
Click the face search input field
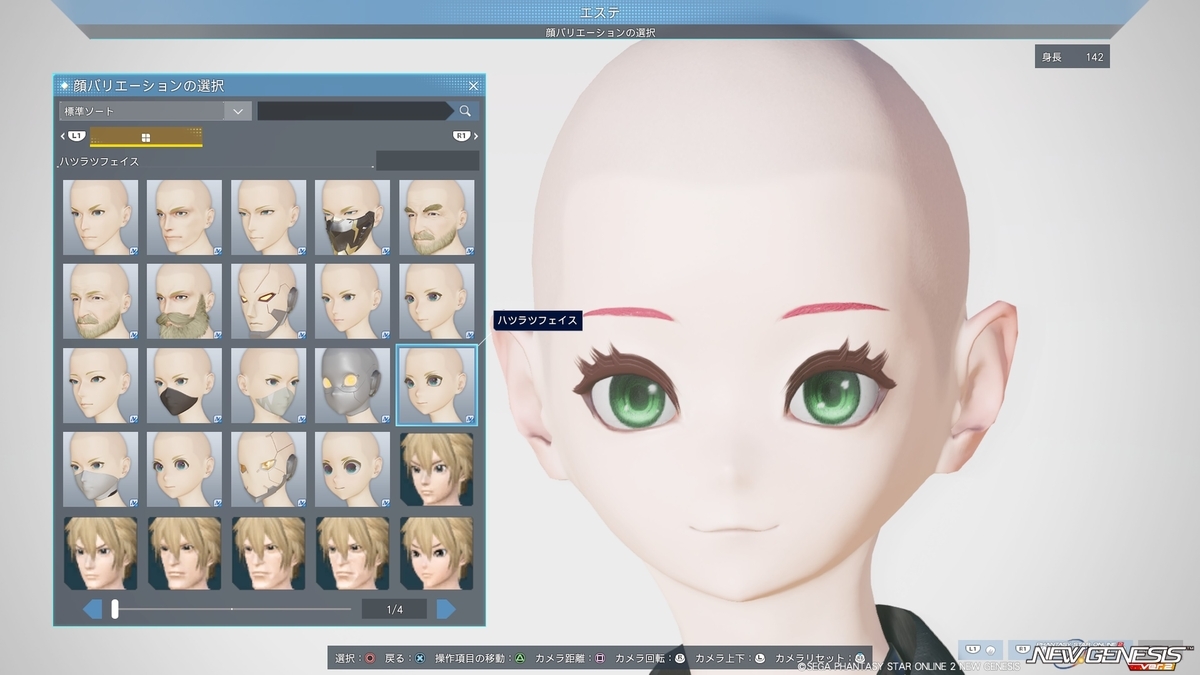pyautogui.click(x=354, y=111)
